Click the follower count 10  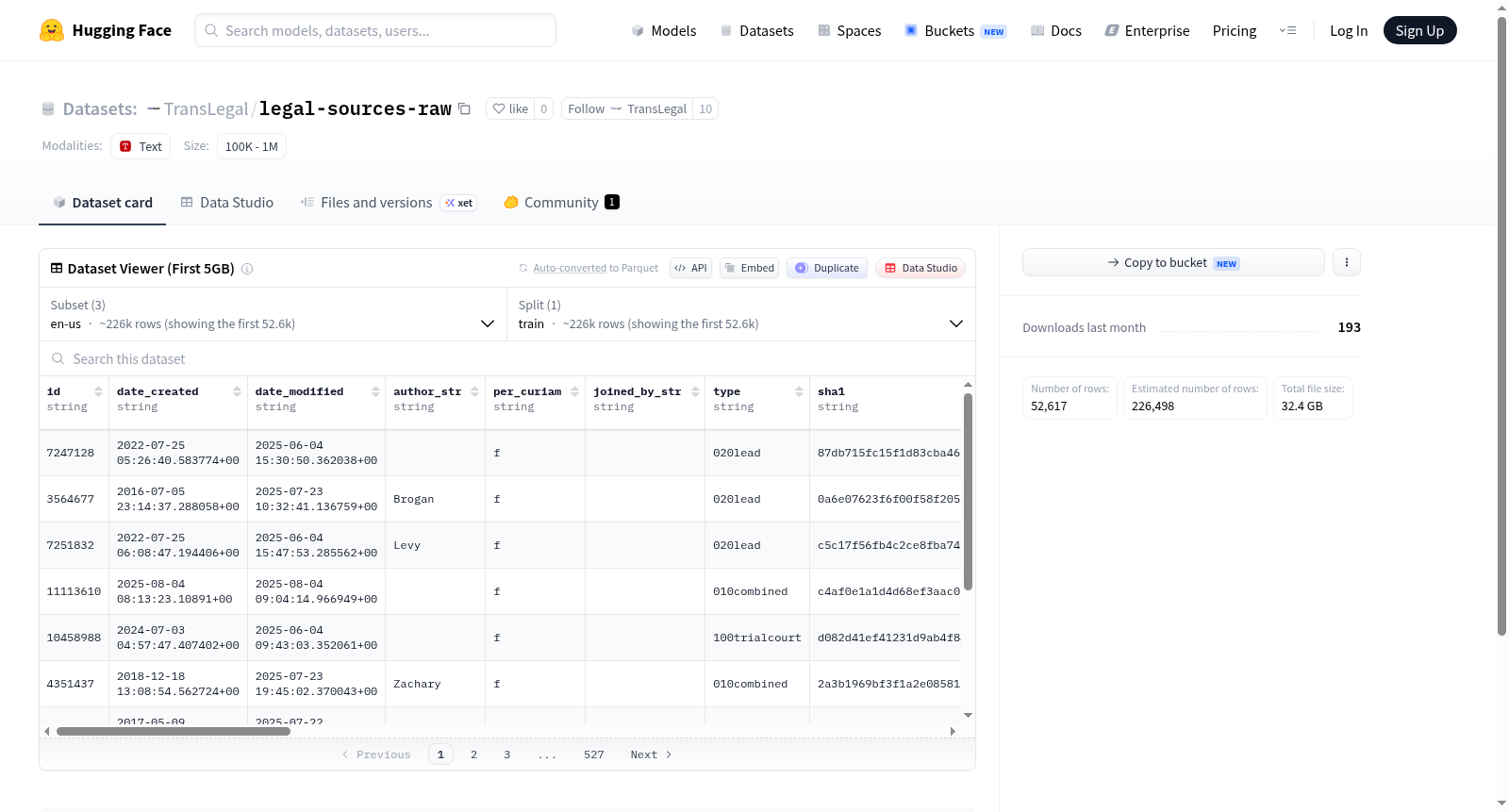tap(705, 108)
